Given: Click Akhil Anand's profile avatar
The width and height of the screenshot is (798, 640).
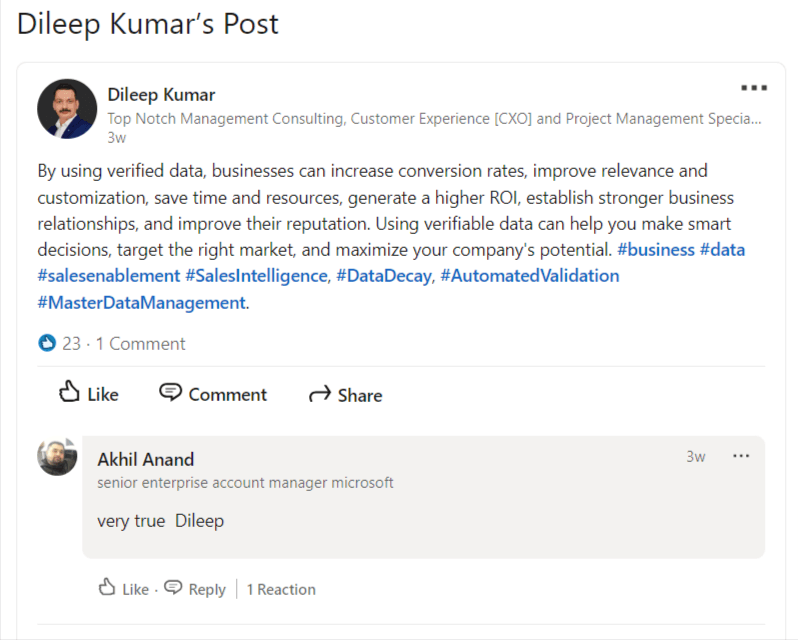Looking at the screenshot, I should [x=57, y=456].
